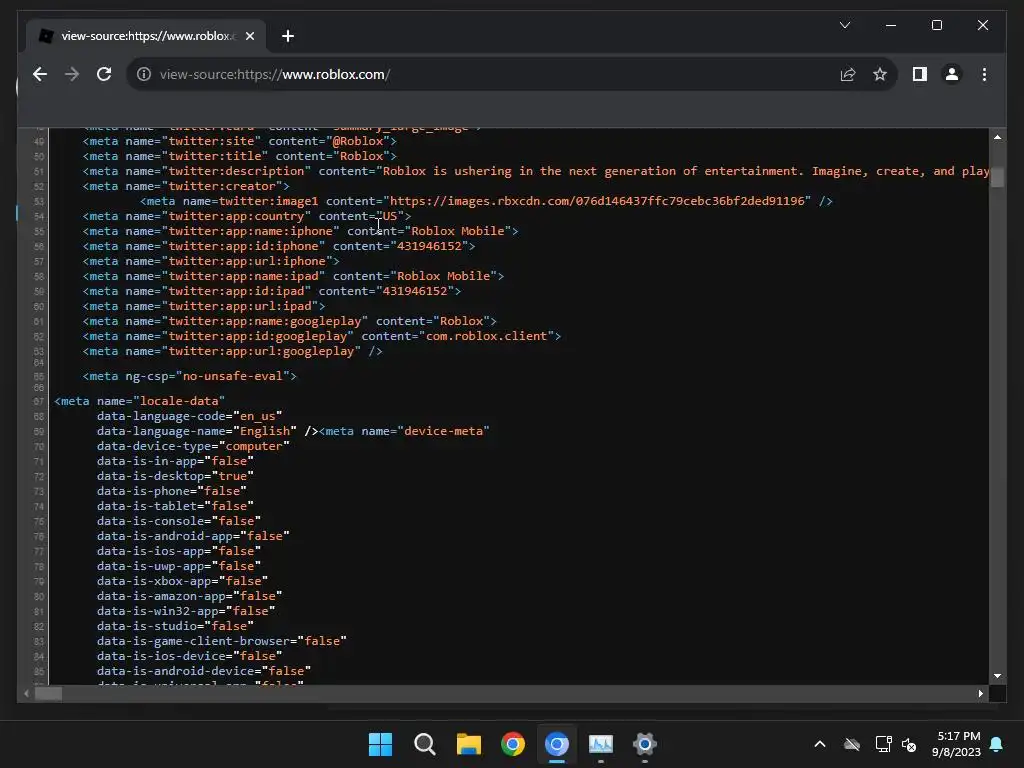1024x768 pixels.
Task: Click "431946152" on the iphone id line
Action: [x=429, y=246]
